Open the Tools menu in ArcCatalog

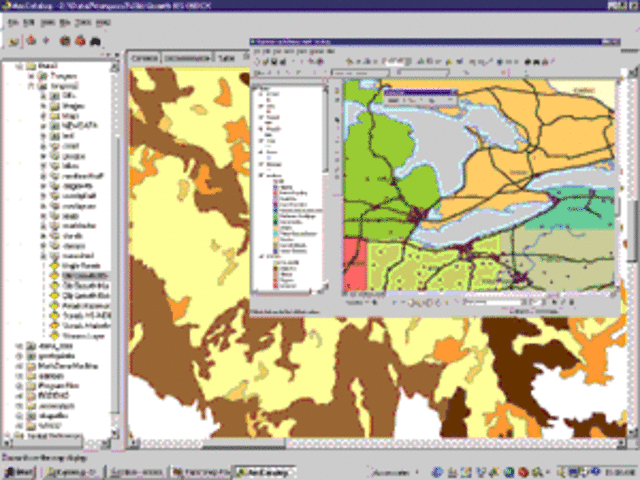83,22
